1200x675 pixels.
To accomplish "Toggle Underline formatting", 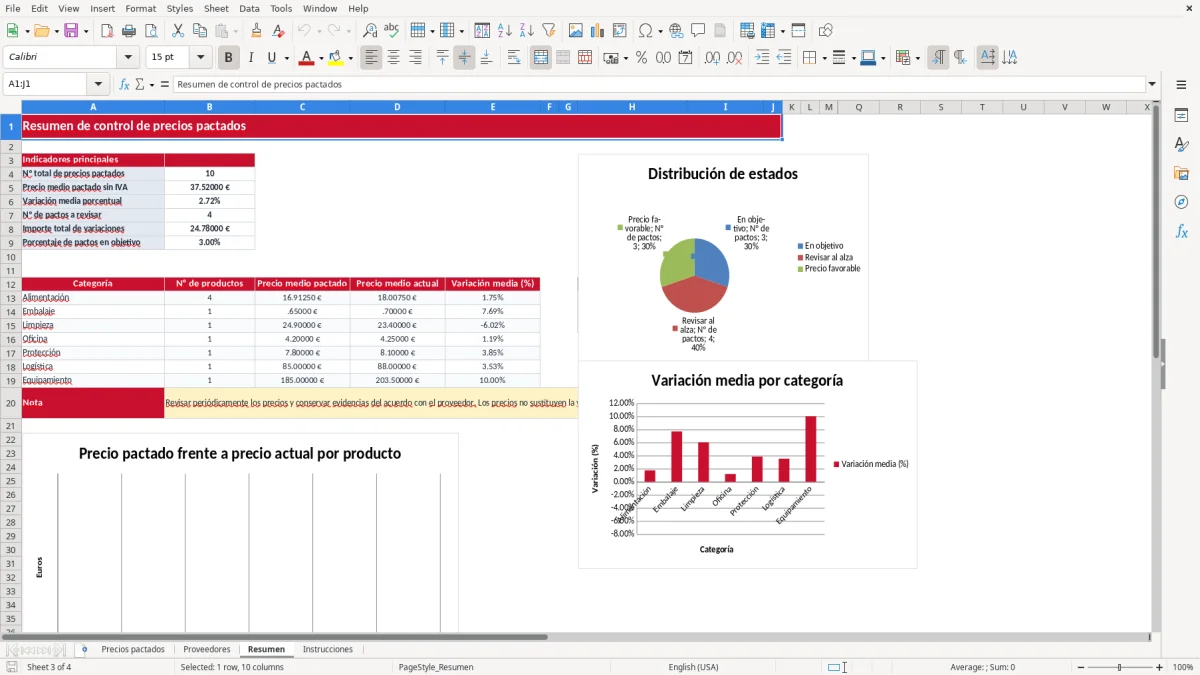I will pyautogui.click(x=271, y=58).
